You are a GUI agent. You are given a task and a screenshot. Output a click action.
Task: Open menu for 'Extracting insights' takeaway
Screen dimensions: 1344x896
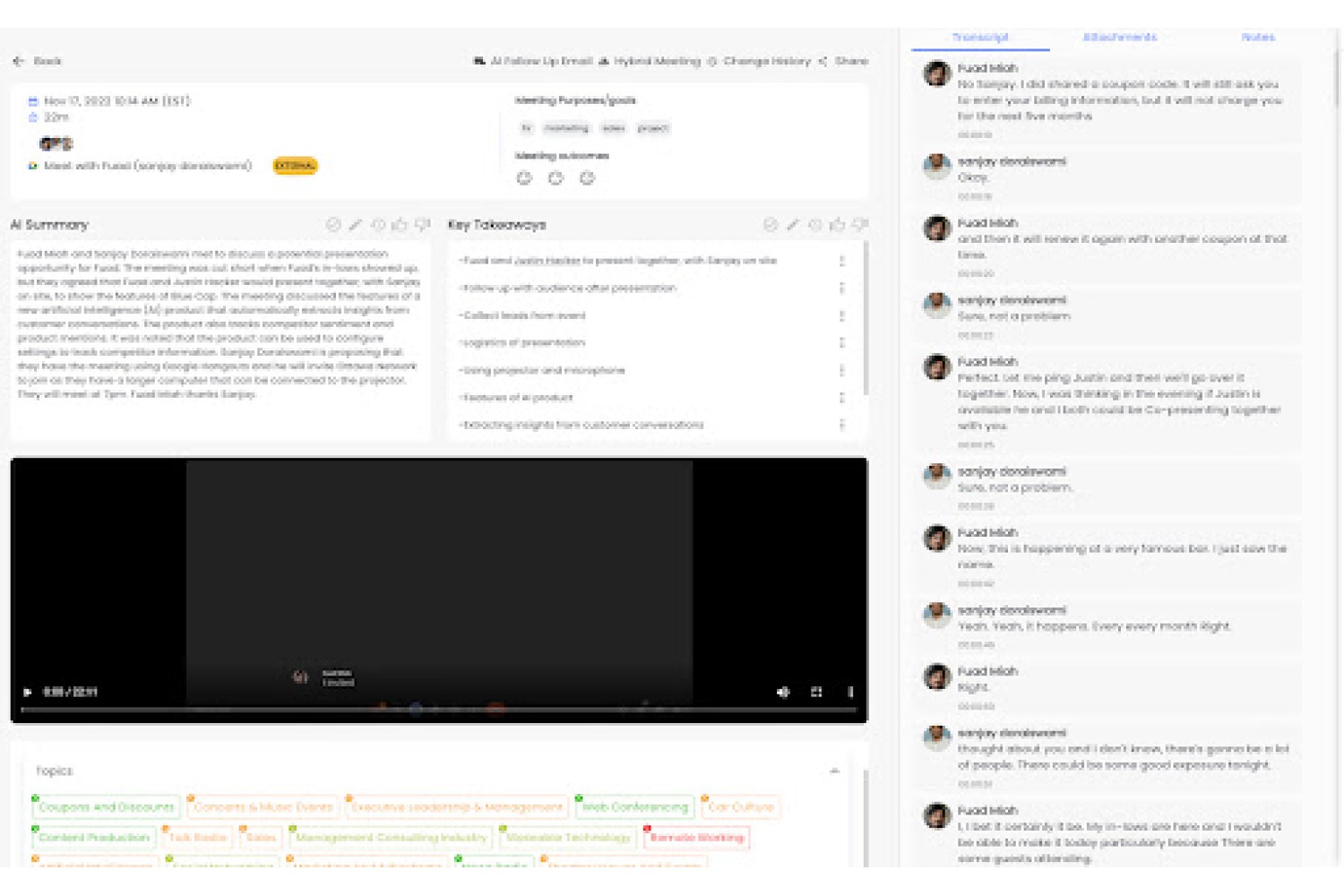point(841,425)
